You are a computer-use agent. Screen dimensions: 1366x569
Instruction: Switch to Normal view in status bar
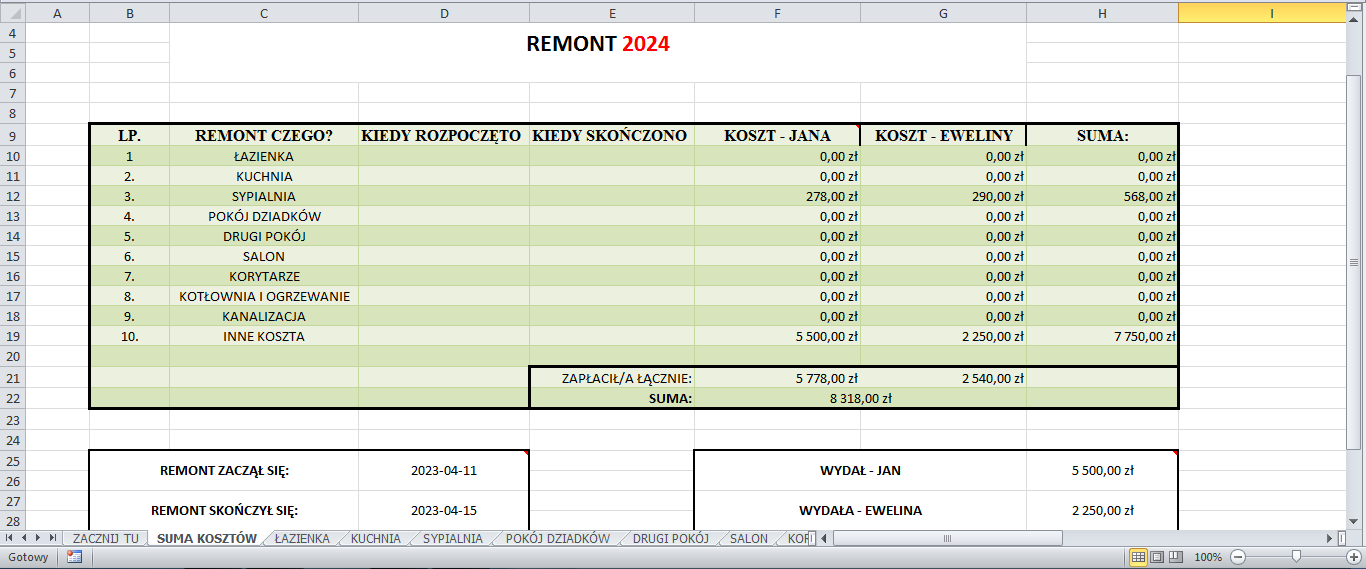(1138, 557)
